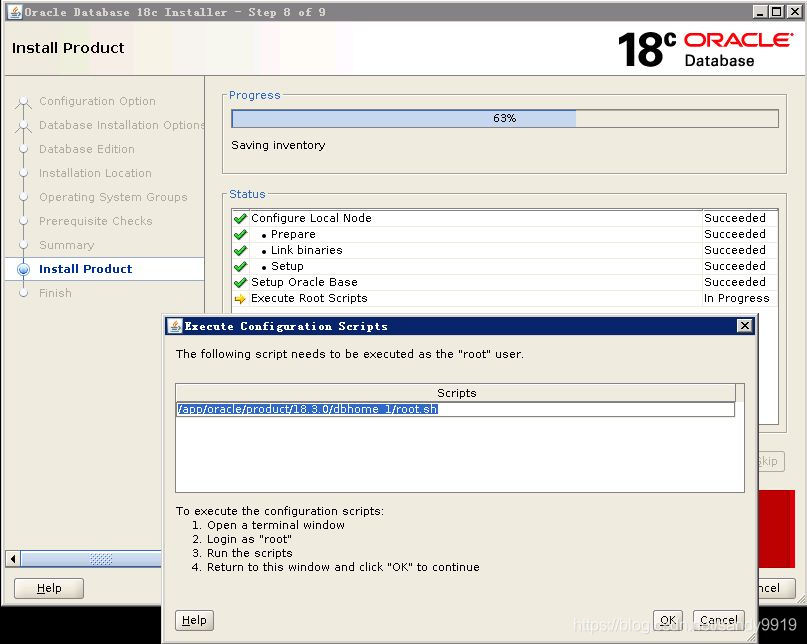
Task: Select the Finish step in sidebar
Action: [55, 293]
